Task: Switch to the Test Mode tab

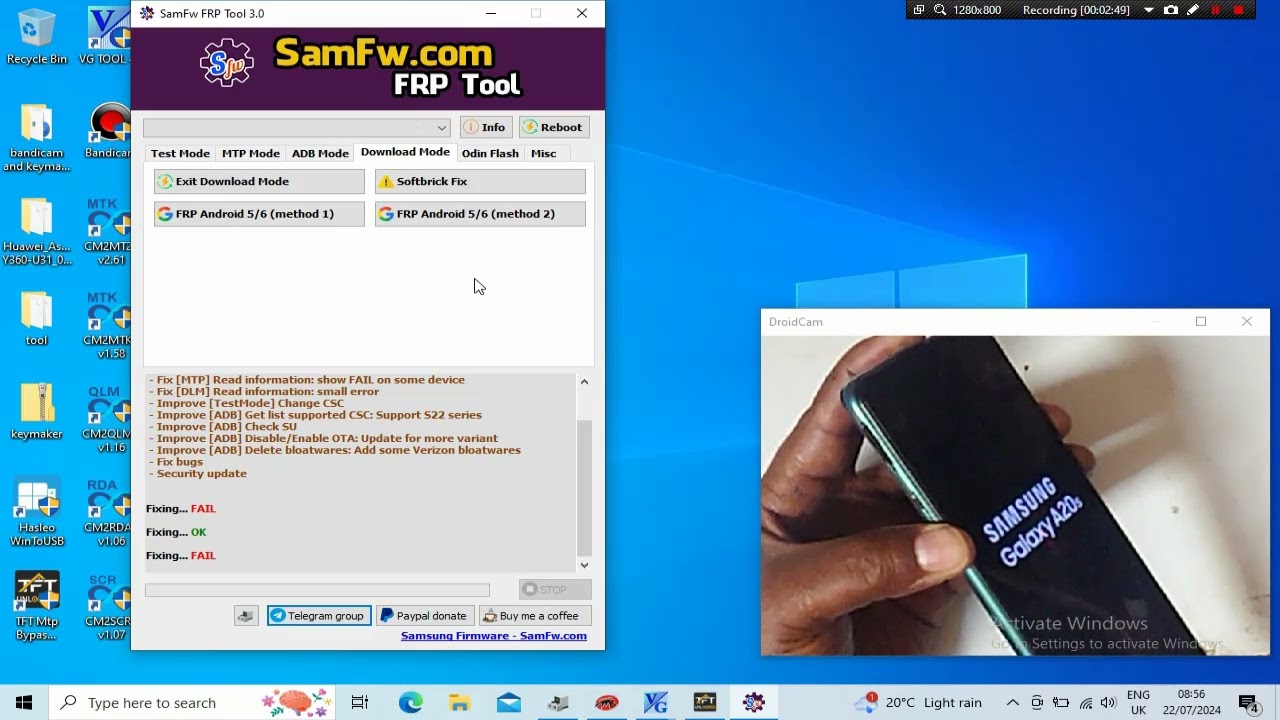Action: coord(180,153)
